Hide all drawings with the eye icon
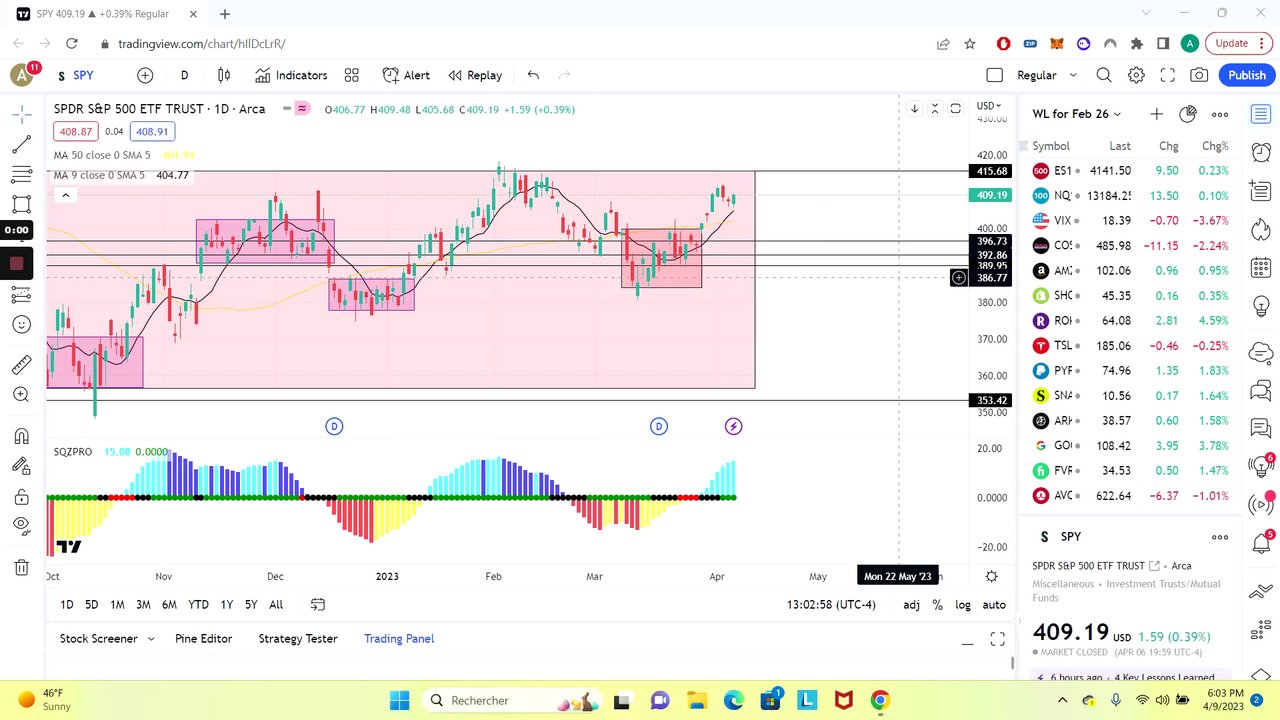The width and height of the screenshot is (1280, 720). click(21, 526)
